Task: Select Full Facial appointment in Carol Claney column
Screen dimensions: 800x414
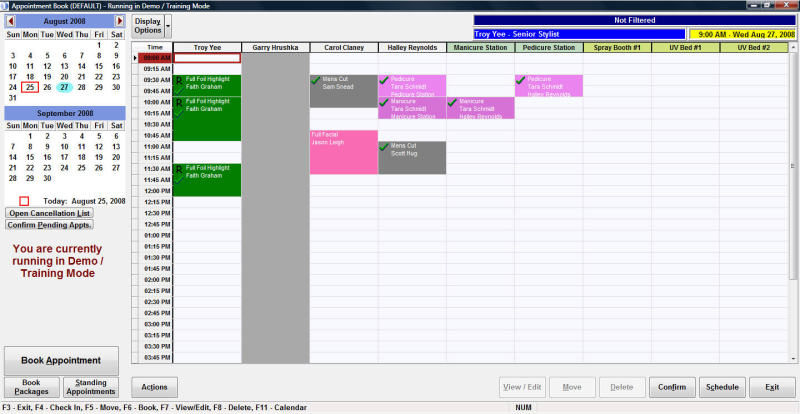Action: point(344,152)
